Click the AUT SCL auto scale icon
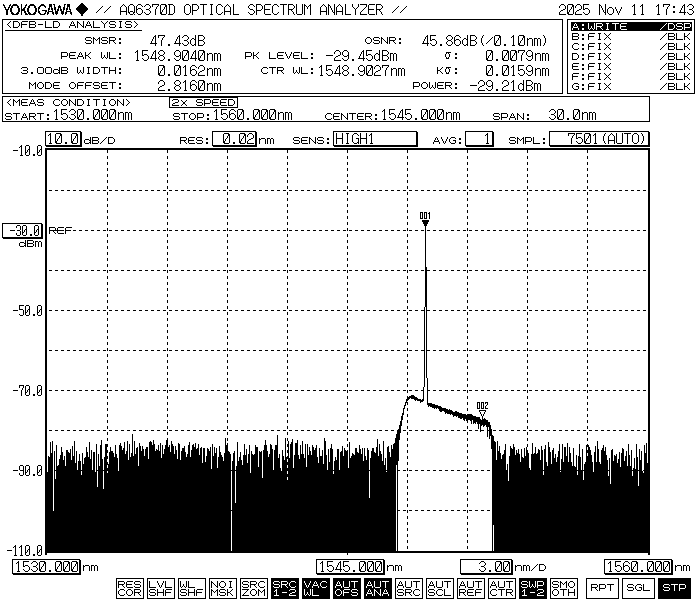The image size is (700, 600). [439, 588]
